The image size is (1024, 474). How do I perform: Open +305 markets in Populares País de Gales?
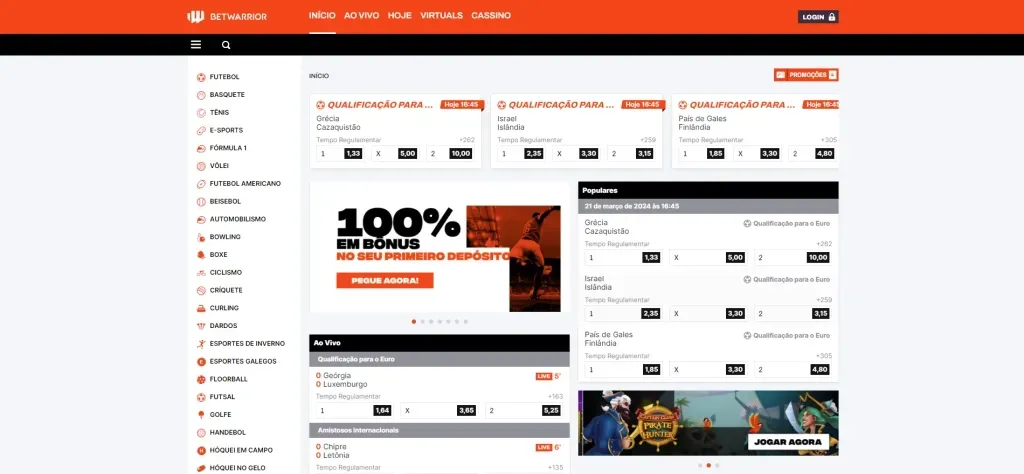tap(824, 356)
